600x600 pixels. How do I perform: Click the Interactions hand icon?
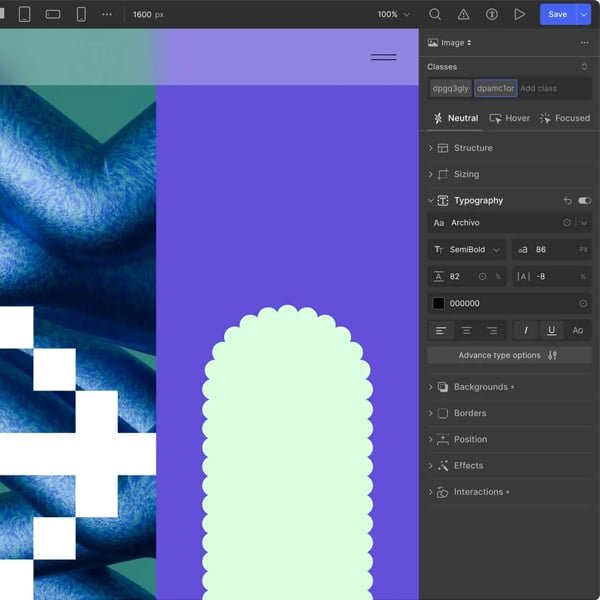click(x=442, y=492)
